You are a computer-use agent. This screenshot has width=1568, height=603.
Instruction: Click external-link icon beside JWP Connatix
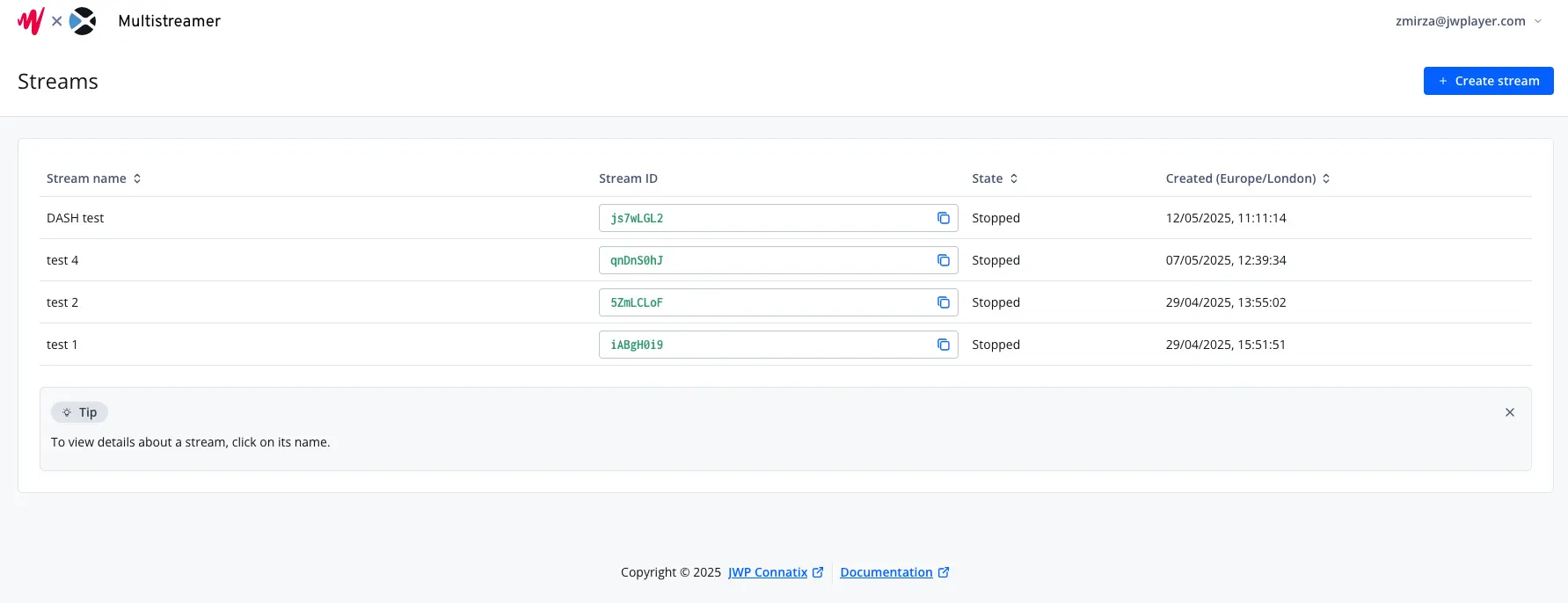(x=818, y=572)
